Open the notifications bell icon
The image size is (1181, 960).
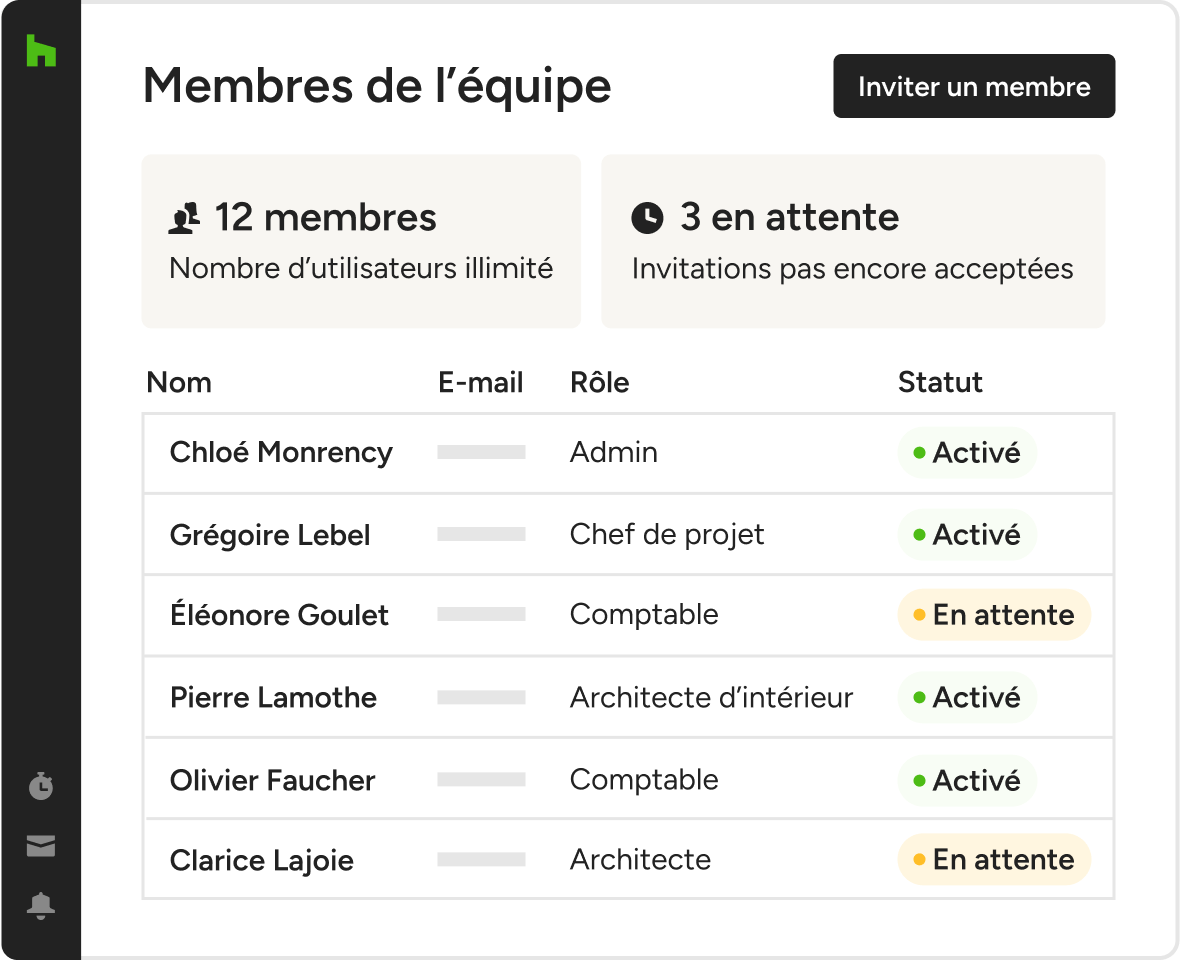[x=41, y=906]
